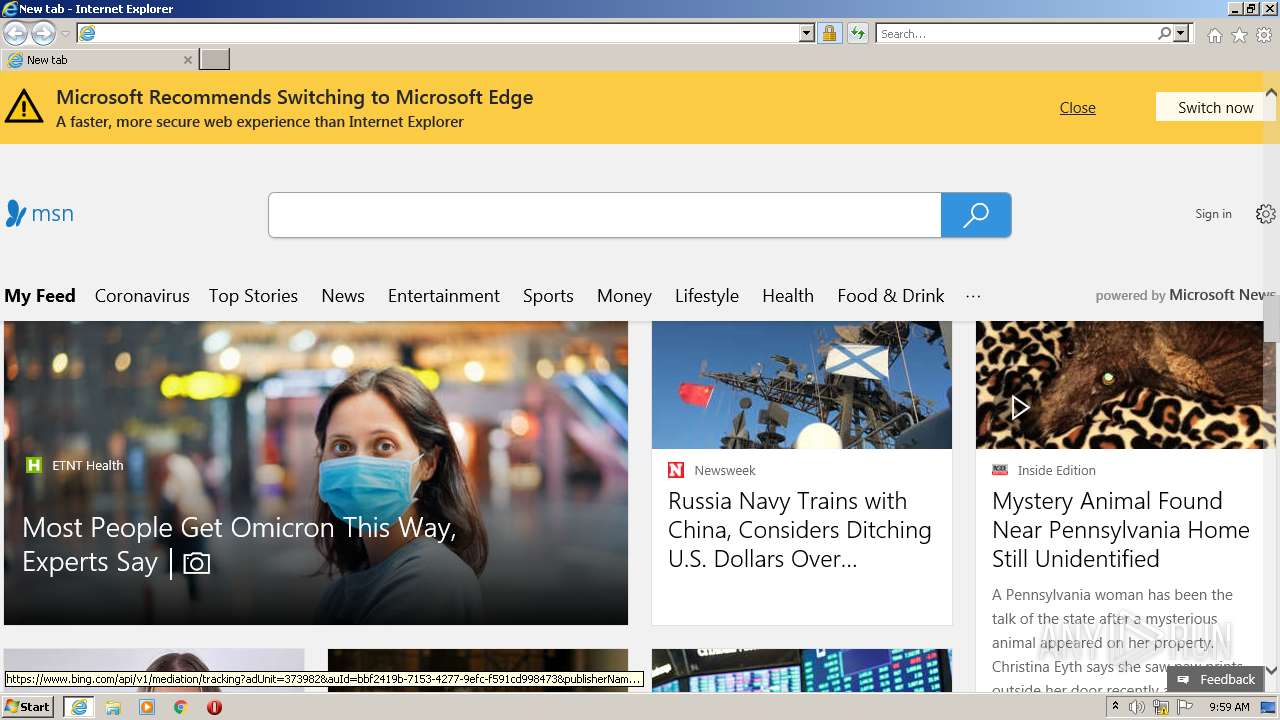Click the msn web search field
This screenshot has height=720, width=1280.
coord(605,215)
